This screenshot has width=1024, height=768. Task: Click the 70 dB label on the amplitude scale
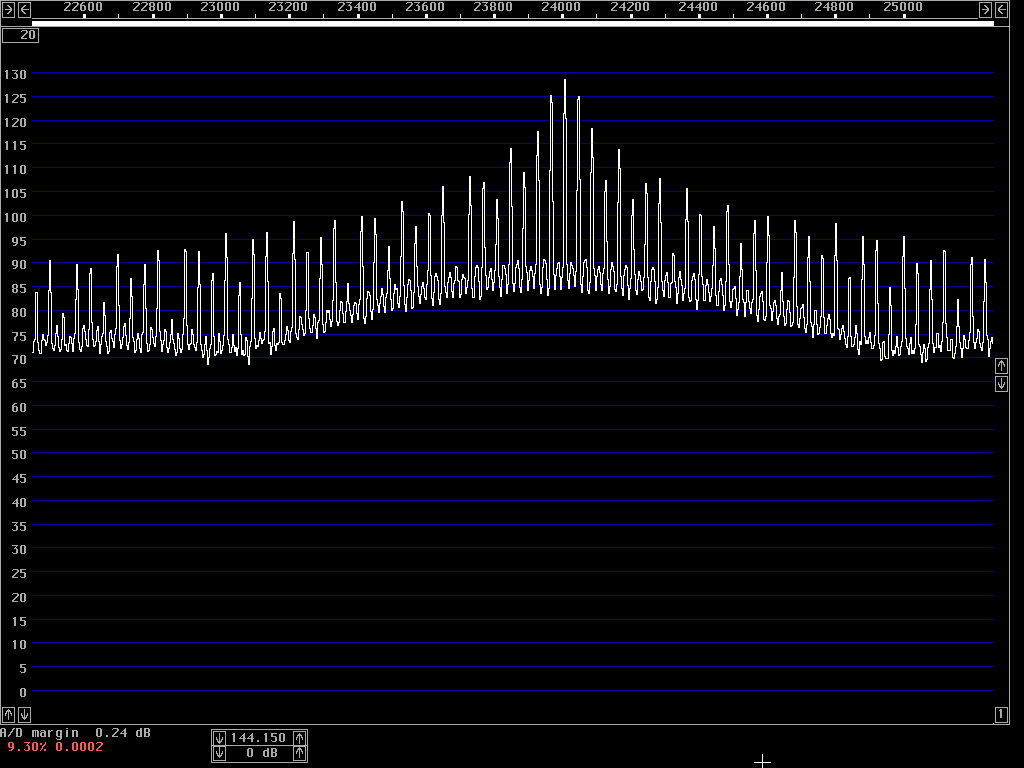18,359
